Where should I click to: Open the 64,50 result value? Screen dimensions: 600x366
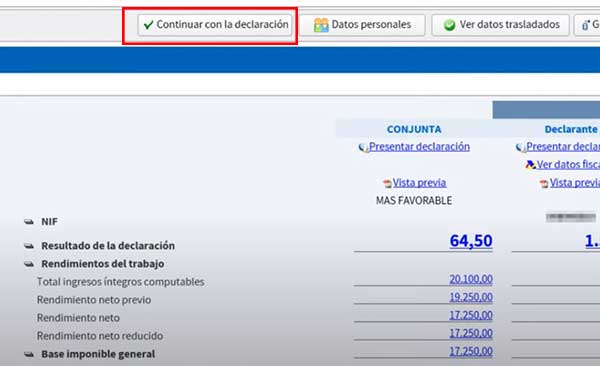point(471,241)
